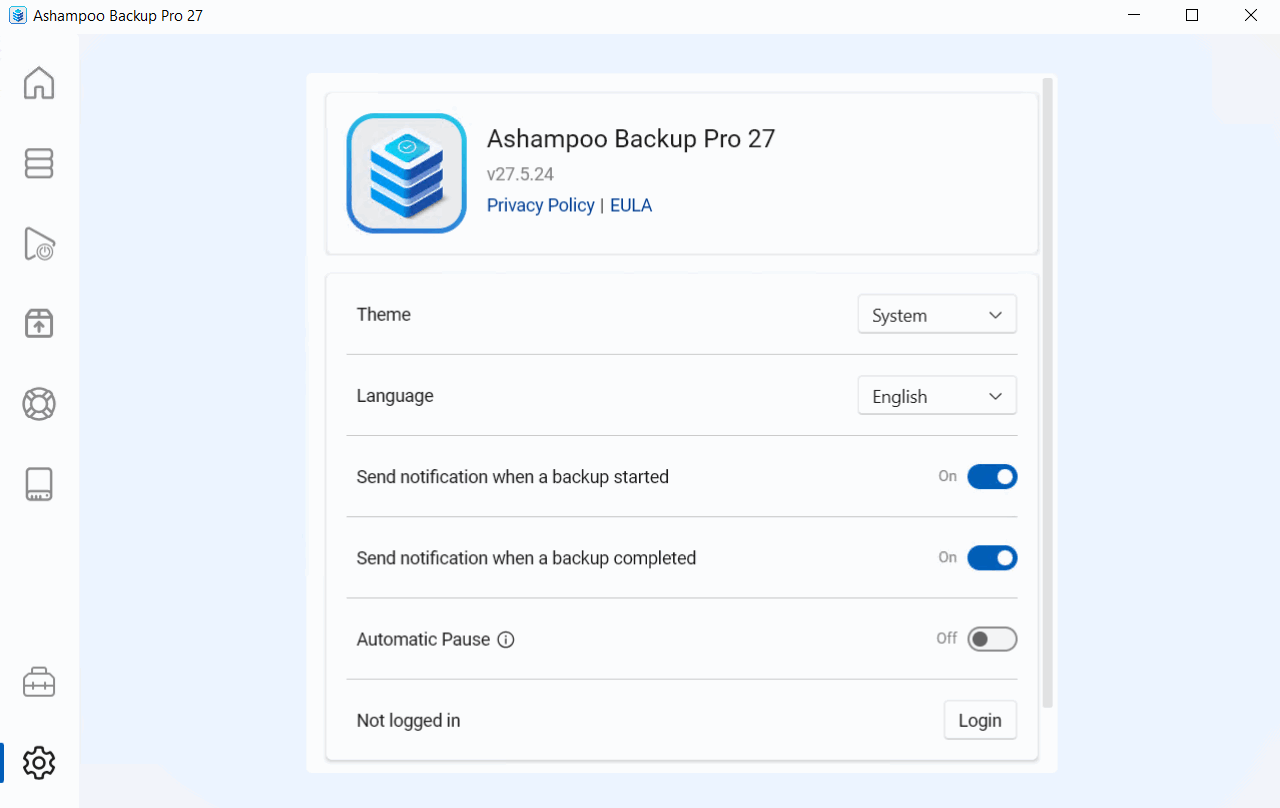Click the Ashampoo title bar icon
This screenshot has height=808, width=1280.
pyautogui.click(x=17, y=16)
